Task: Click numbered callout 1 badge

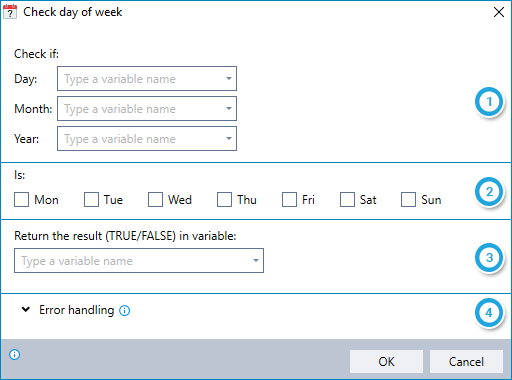Action: 489,102
